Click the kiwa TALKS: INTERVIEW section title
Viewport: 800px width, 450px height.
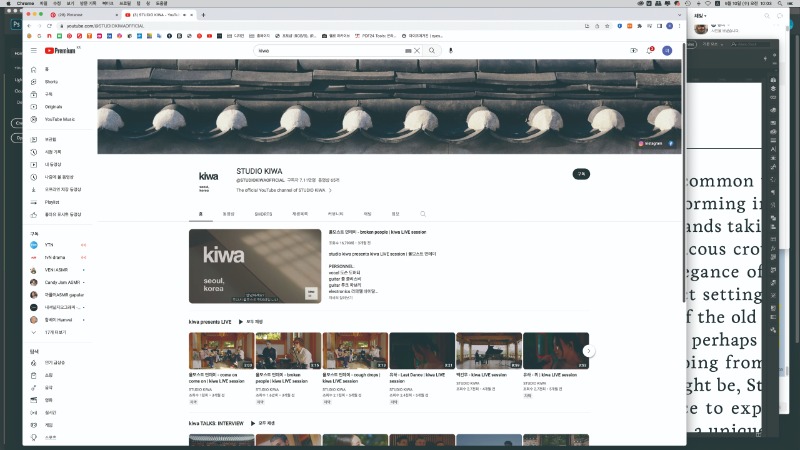216,423
